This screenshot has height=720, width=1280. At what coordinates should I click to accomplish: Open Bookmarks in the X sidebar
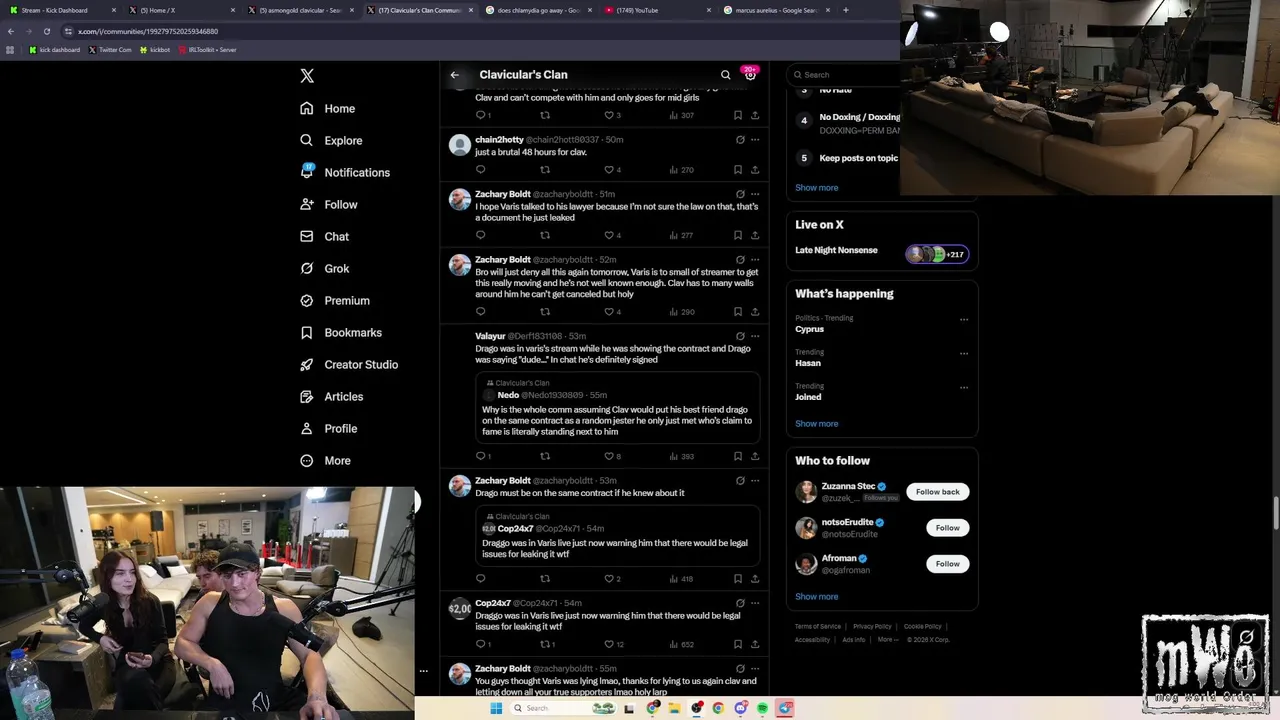click(341, 332)
